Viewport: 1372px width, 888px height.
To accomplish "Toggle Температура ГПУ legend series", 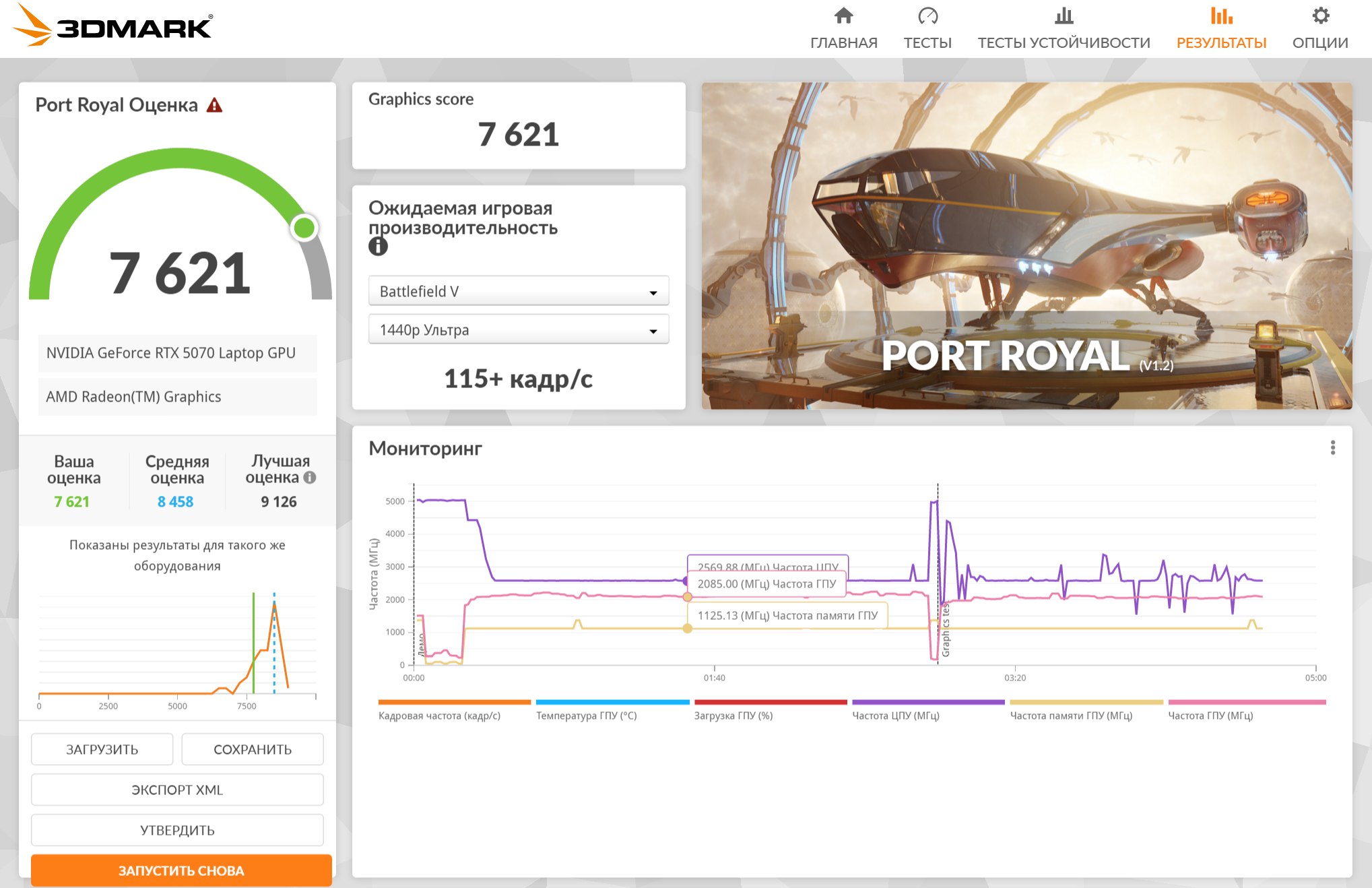I will pyautogui.click(x=586, y=716).
